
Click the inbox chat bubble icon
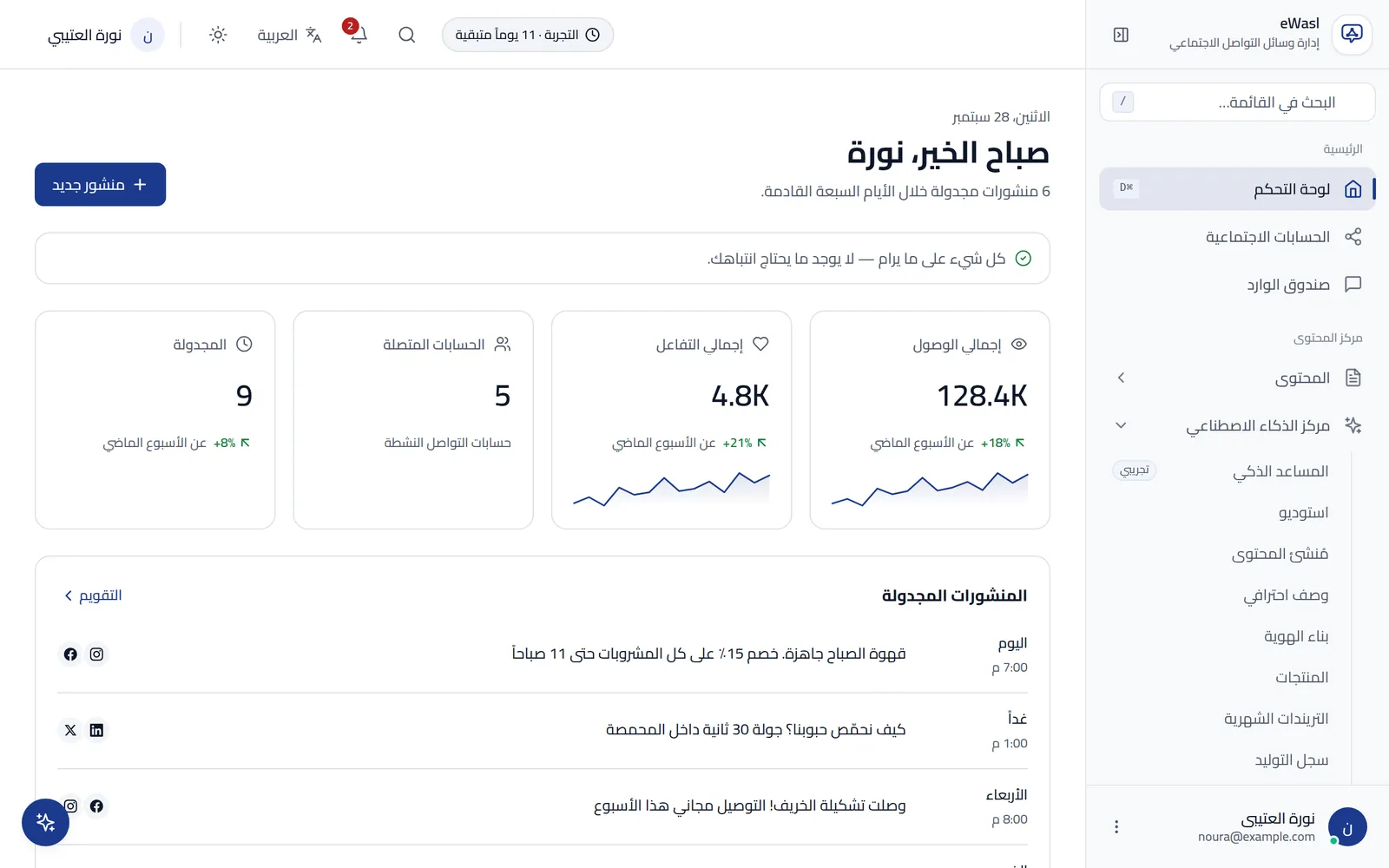[1353, 285]
